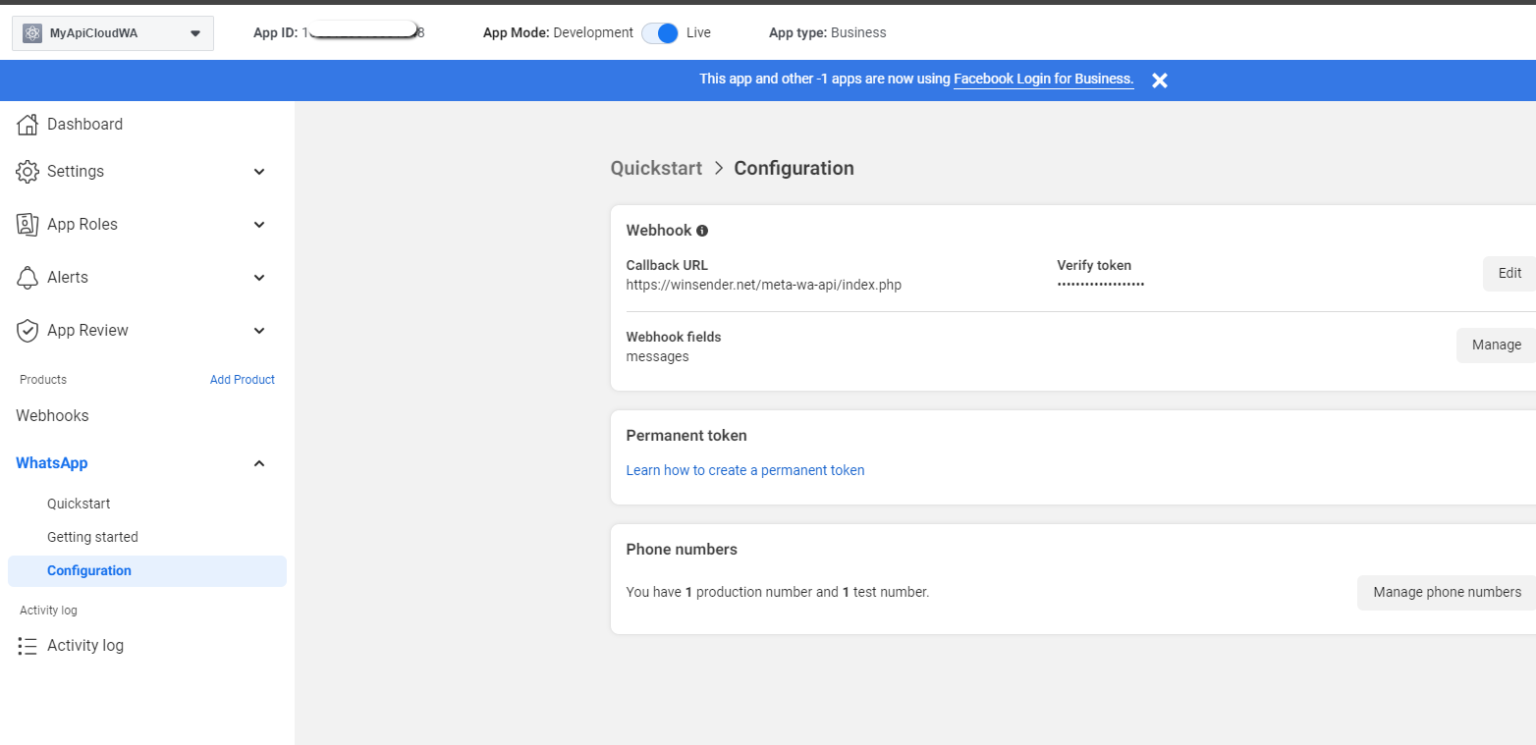1536x745 pixels.
Task: Click the Manage phone numbers button
Action: (x=1446, y=592)
